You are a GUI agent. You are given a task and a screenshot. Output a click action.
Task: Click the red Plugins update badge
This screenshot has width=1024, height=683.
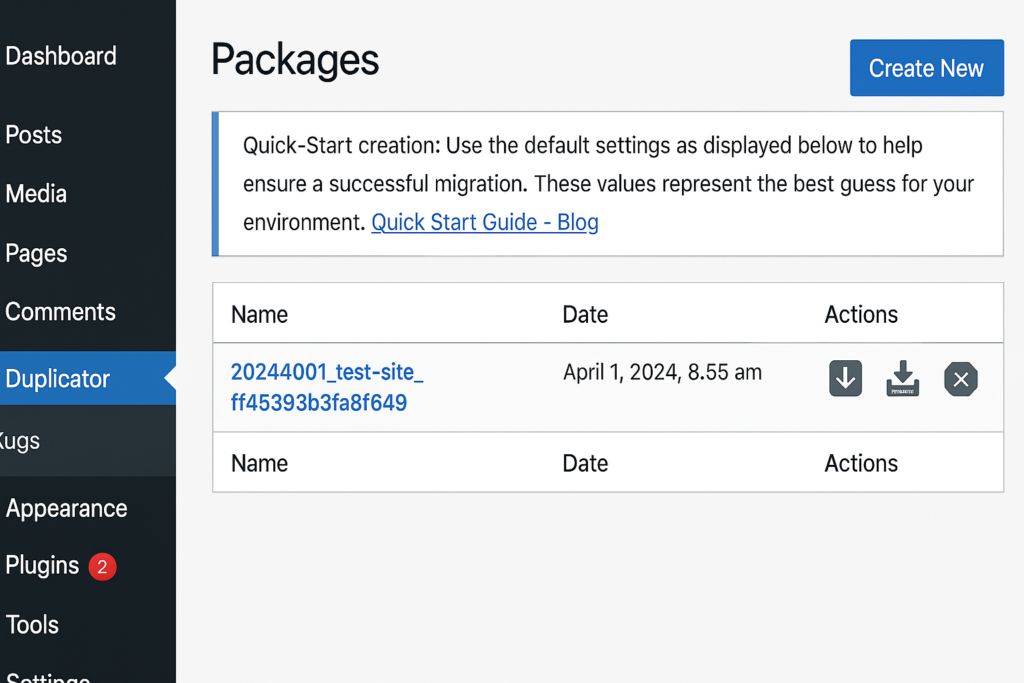[x=101, y=567]
